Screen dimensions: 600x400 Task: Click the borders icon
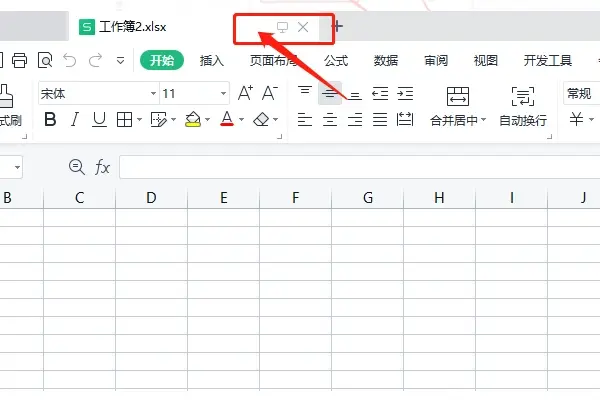[124, 120]
